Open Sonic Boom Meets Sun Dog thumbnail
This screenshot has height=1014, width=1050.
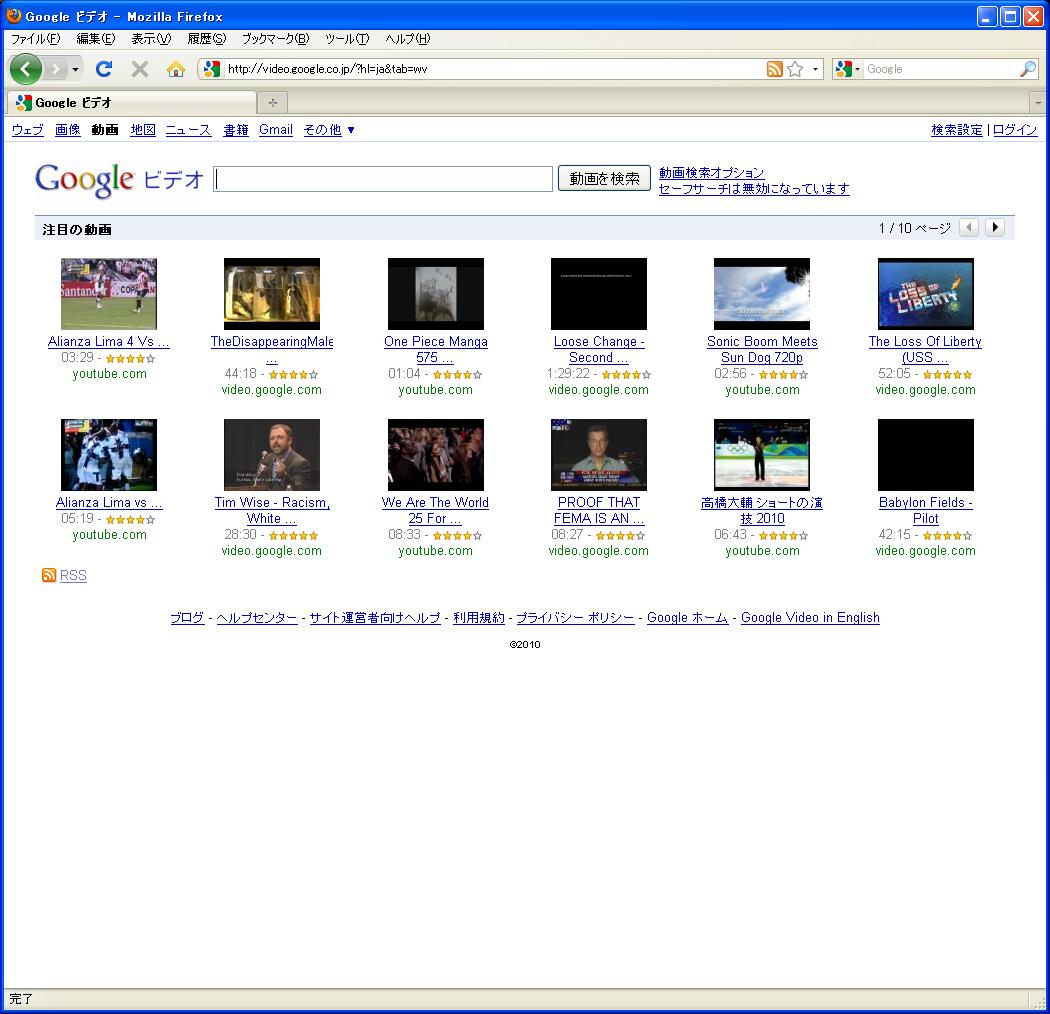[x=762, y=294]
